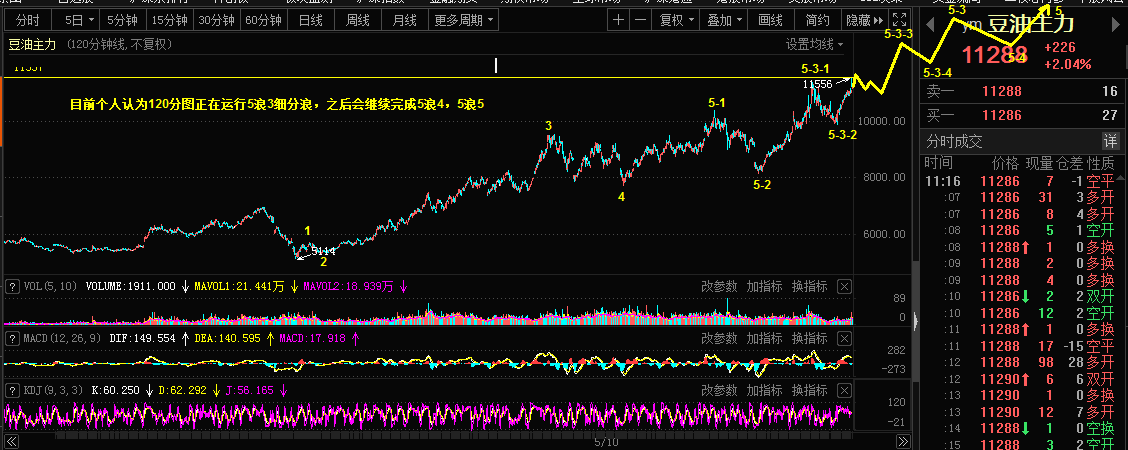Select the 5分钟 period
The image size is (1128, 450).
[x=121, y=20]
